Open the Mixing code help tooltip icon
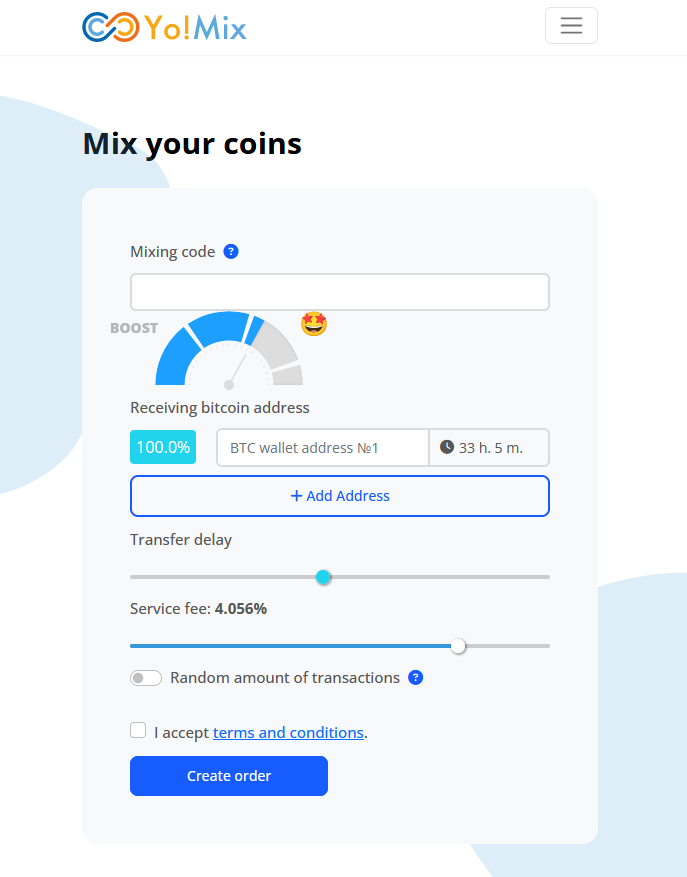Image resolution: width=687 pixels, height=877 pixels. (231, 251)
